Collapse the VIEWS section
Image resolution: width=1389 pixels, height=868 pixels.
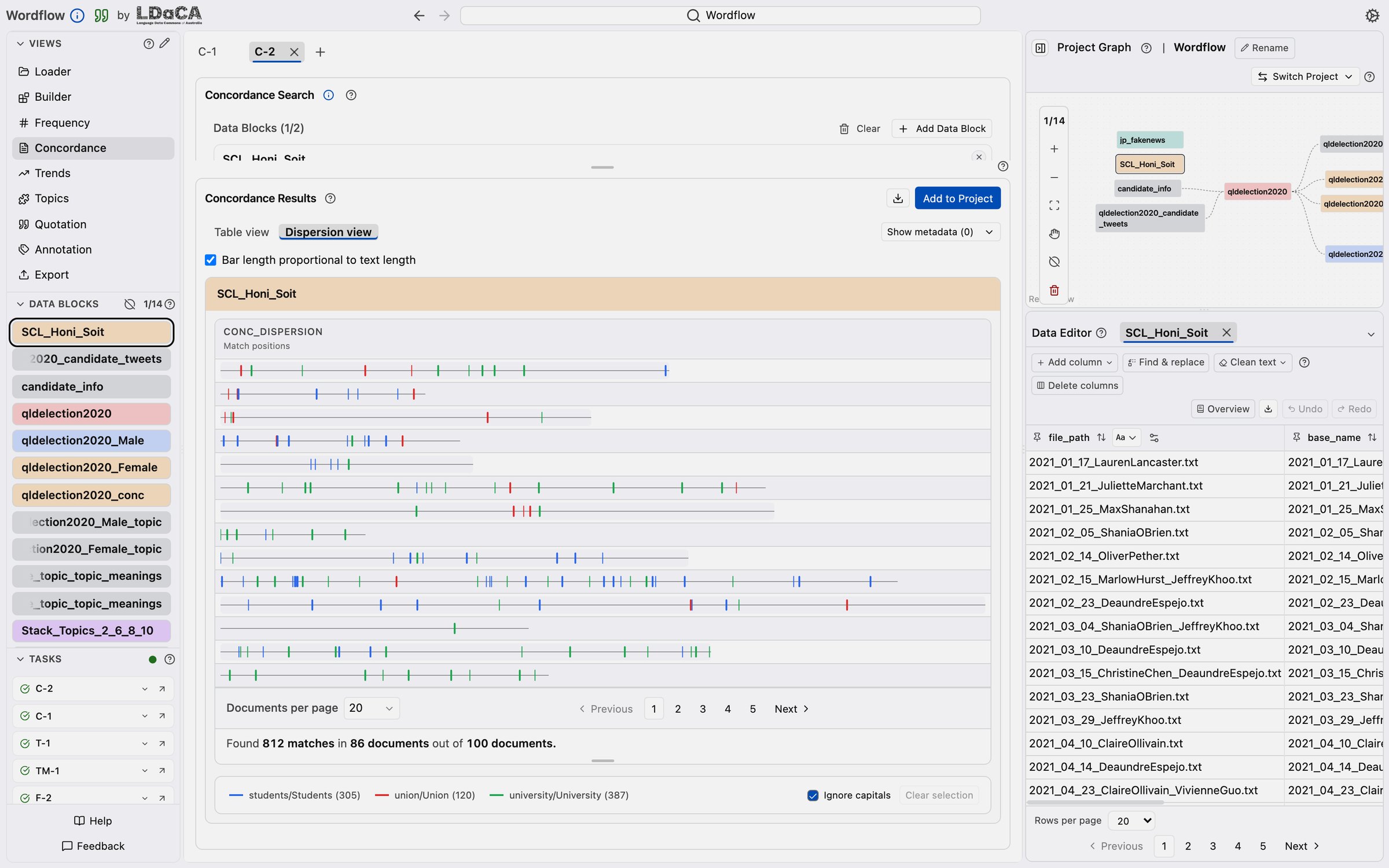[x=21, y=43]
